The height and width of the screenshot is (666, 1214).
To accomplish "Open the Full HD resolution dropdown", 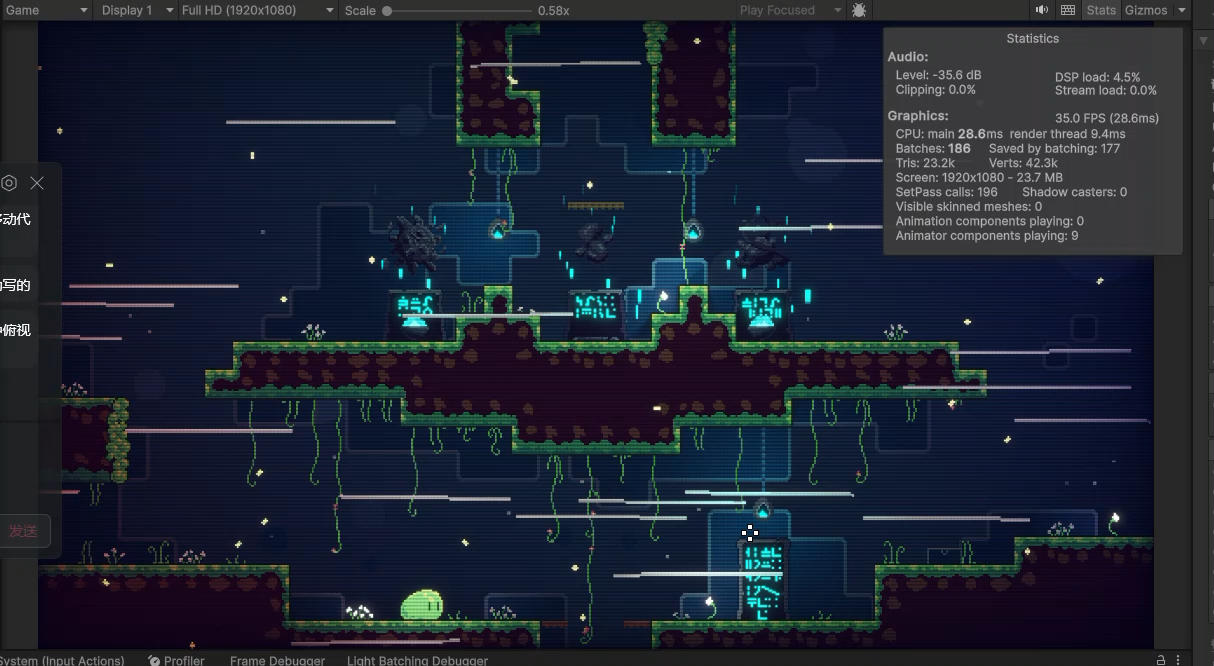I will pyautogui.click(x=257, y=10).
